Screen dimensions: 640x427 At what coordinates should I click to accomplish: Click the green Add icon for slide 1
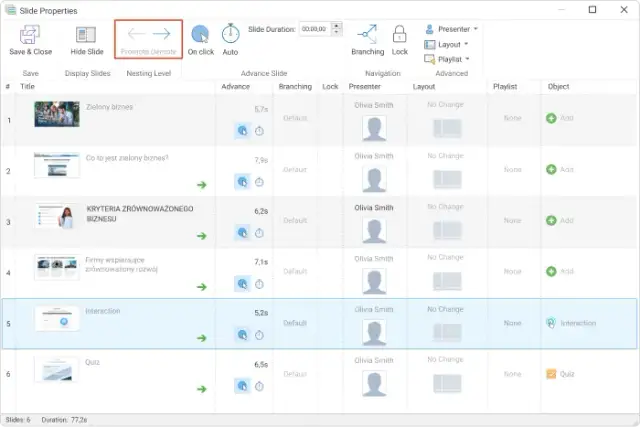click(551, 118)
